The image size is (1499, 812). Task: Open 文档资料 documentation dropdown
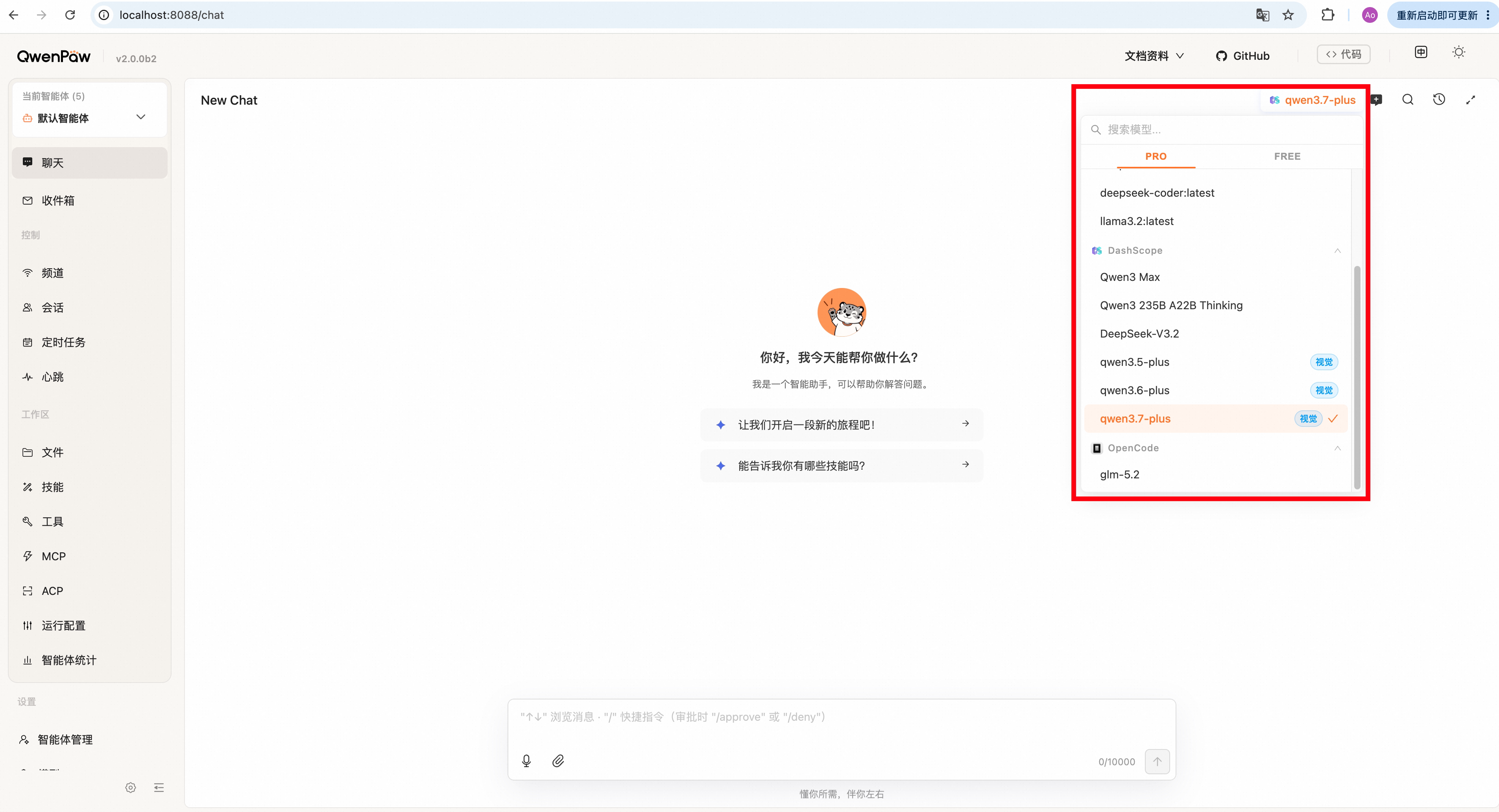[x=1154, y=56]
